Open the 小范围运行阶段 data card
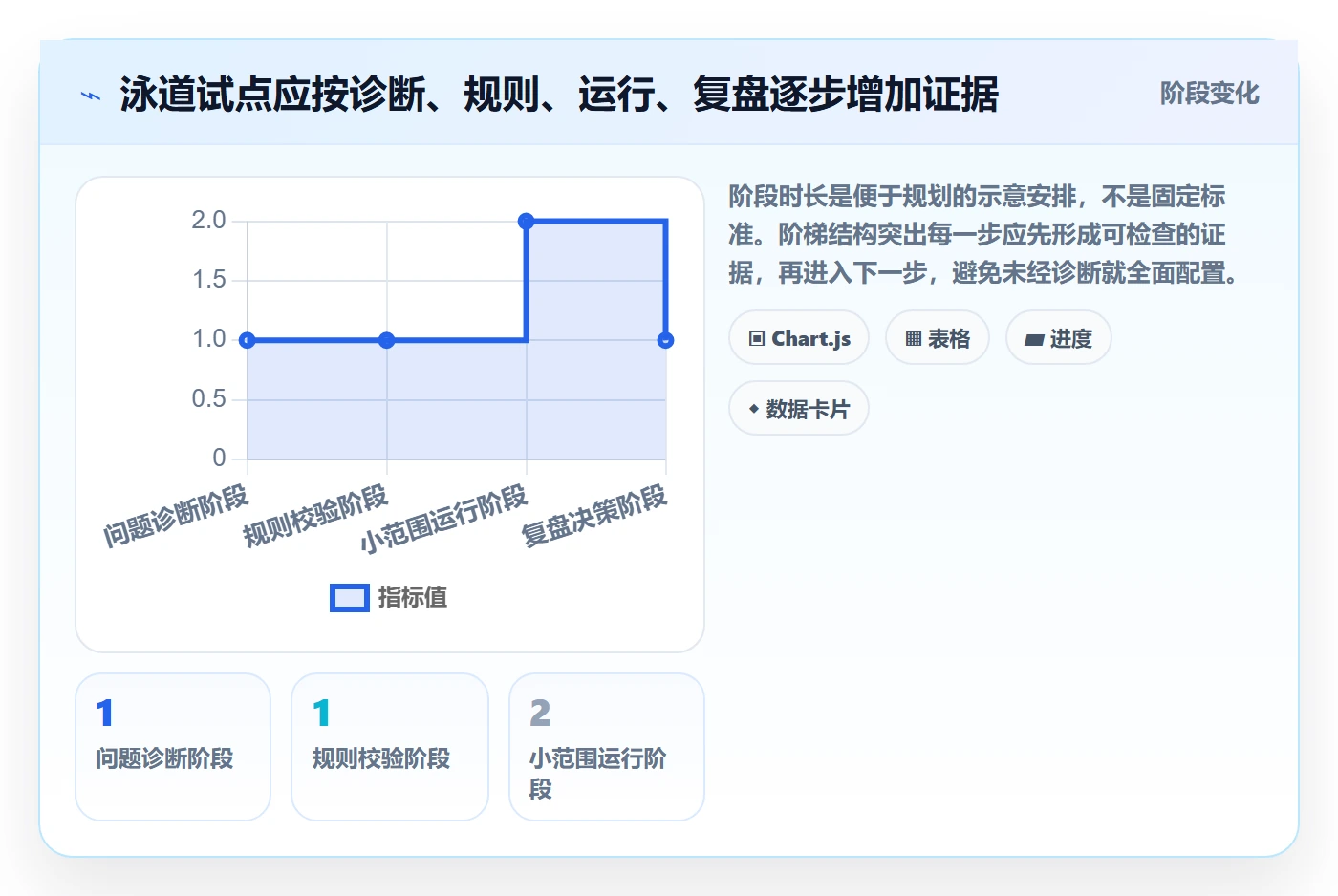 coord(607,747)
